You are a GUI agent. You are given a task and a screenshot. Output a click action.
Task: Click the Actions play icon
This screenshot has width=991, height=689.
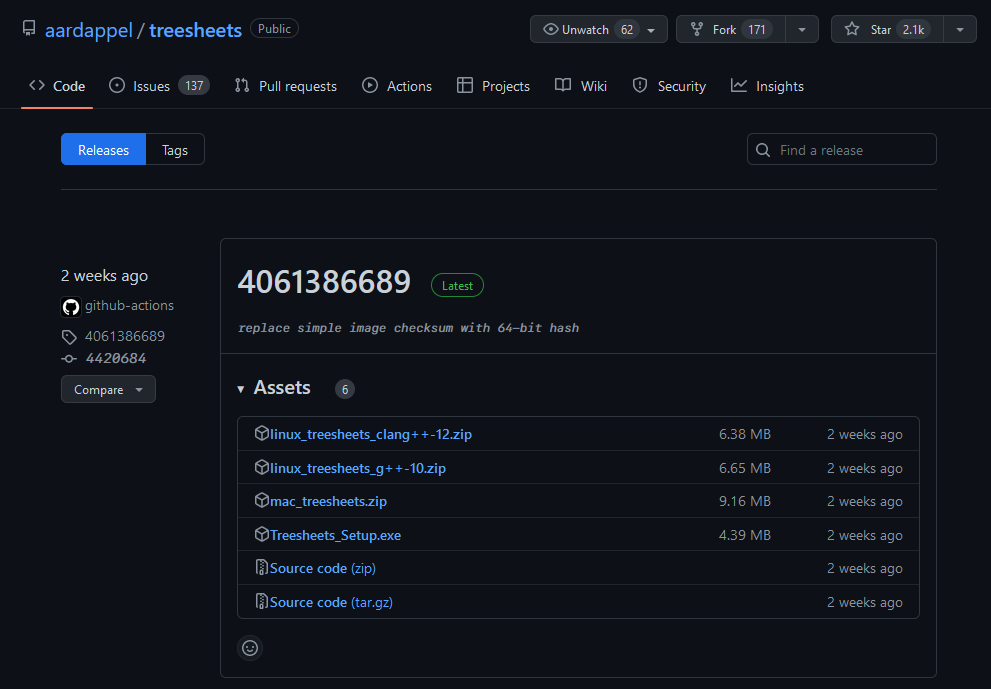[x=370, y=85]
